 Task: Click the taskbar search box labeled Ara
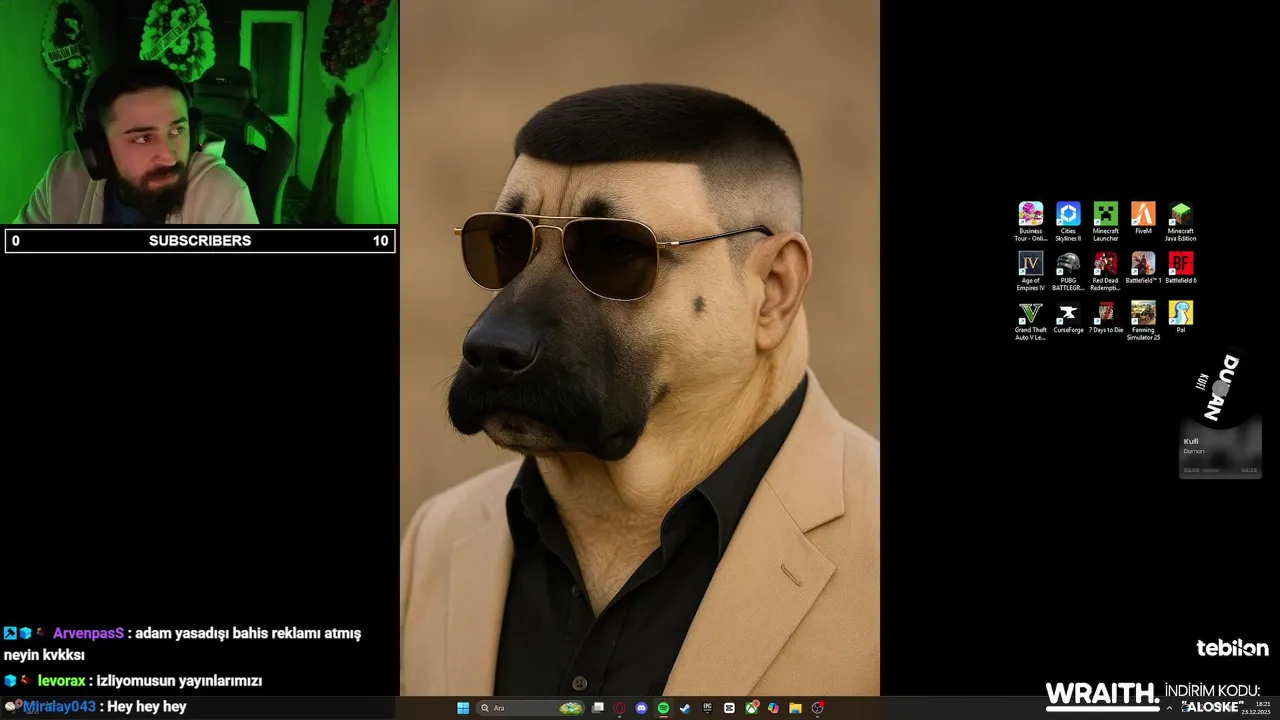530,708
